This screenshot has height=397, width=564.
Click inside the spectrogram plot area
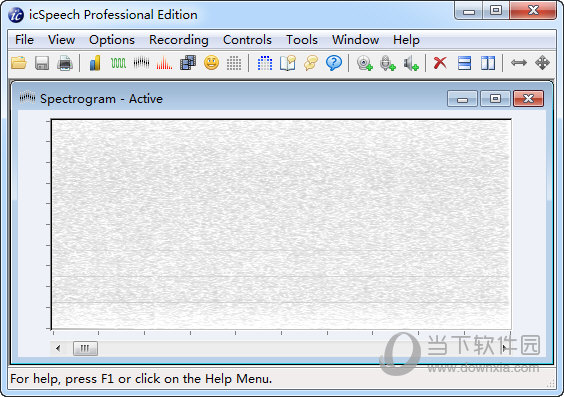tap(281, 224)
